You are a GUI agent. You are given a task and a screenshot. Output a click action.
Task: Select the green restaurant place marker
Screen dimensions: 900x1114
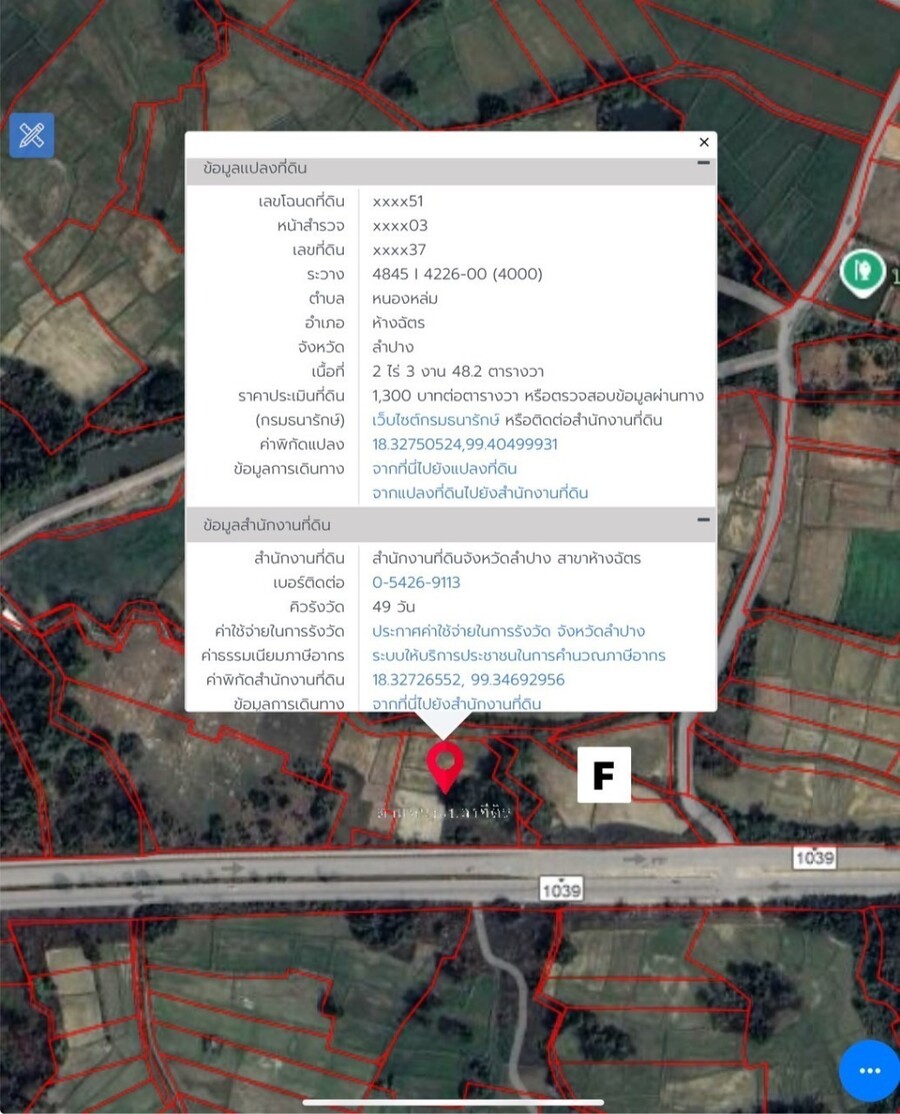pyautogui.click(x=860, y=270)
